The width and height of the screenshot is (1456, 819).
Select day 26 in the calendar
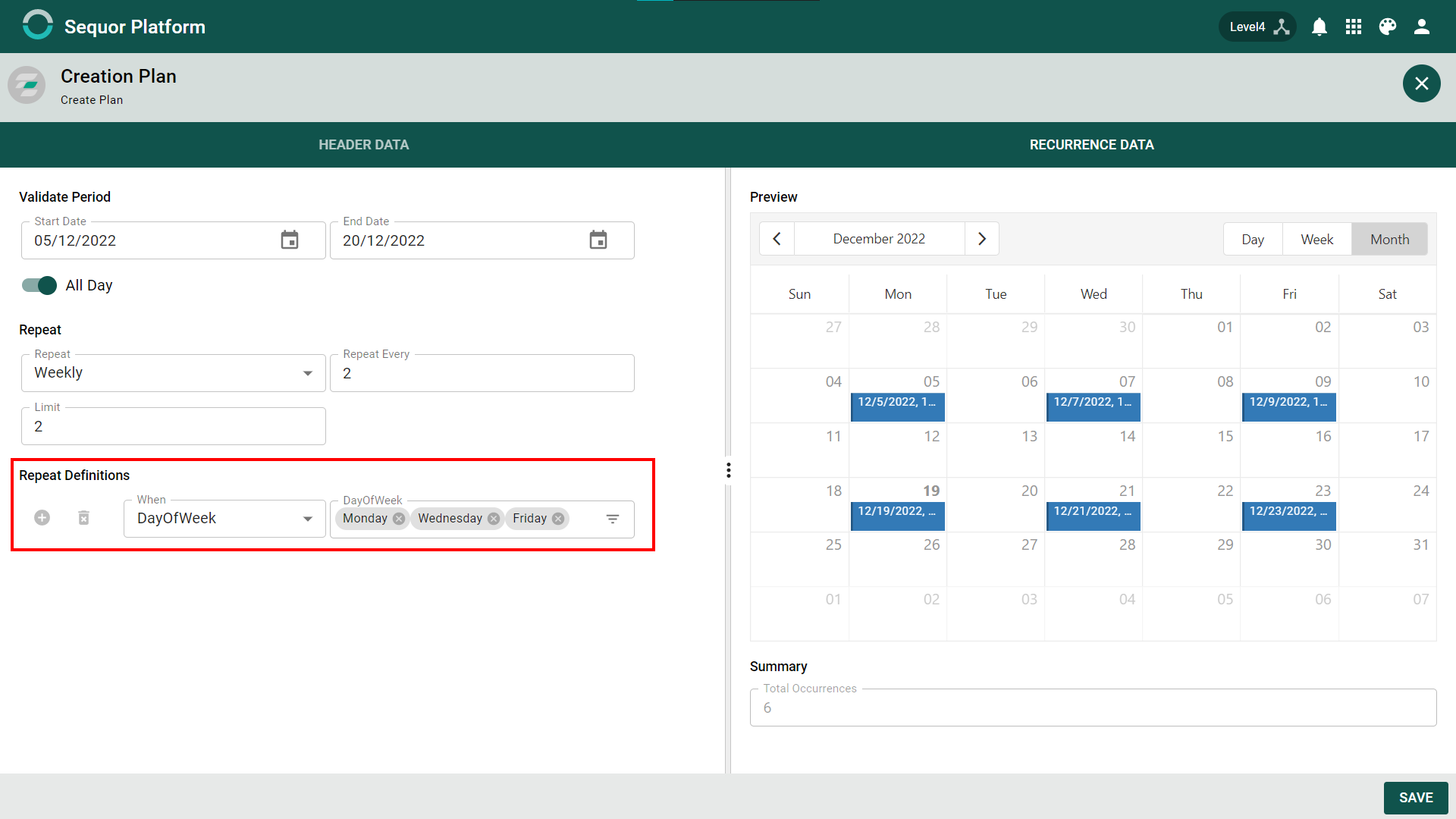tap(898, 559)
